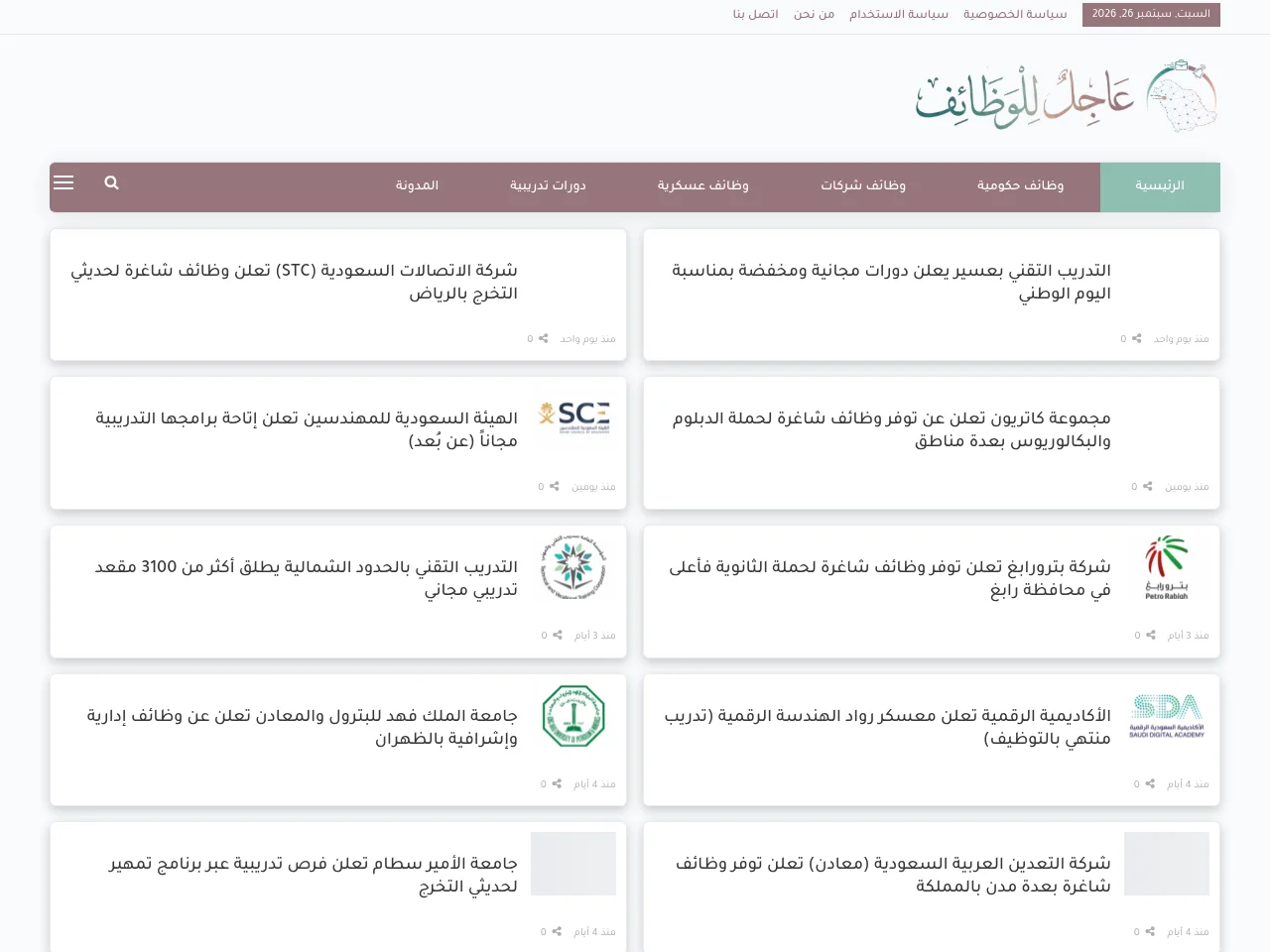Click share icon on جامعة الملك فهد card
The height and width of the screenshot is (952, 1270).
point(557,783)
